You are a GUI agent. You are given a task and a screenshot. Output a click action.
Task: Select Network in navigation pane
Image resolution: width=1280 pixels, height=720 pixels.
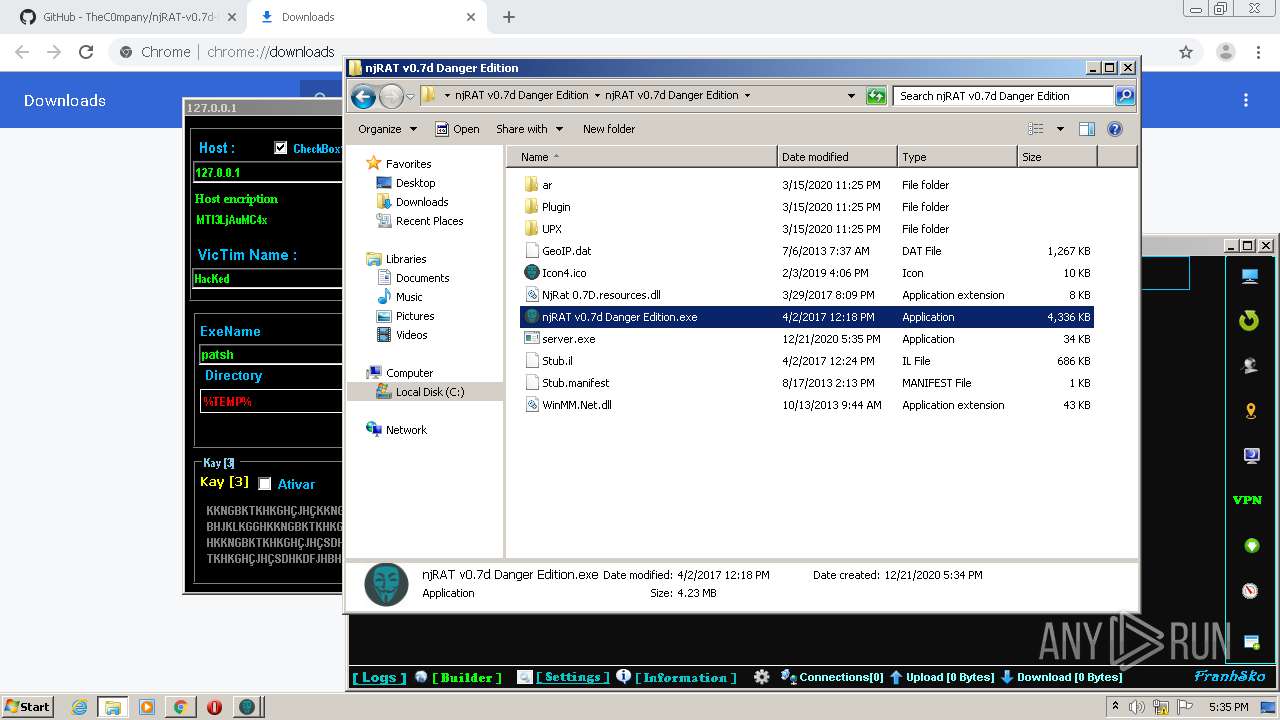(x=396, y=430)
